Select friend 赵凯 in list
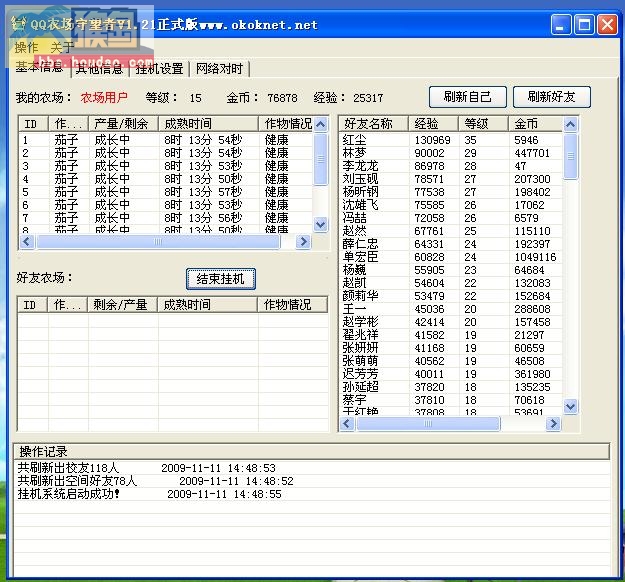This screenshot has width=625, height=582. 451,283
